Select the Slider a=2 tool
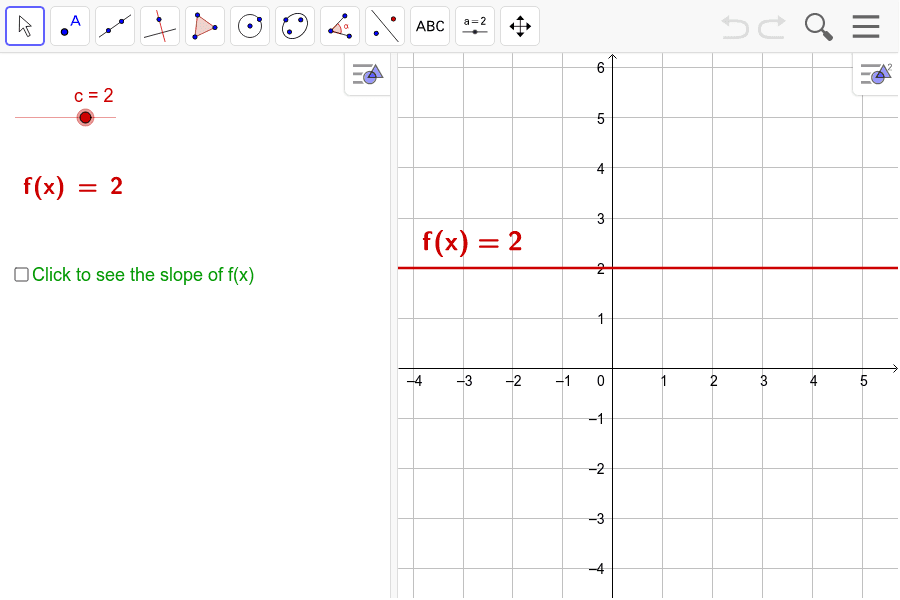Image resolution: width=900 pixels, height=600 pixels. click(x=475, y=26)
